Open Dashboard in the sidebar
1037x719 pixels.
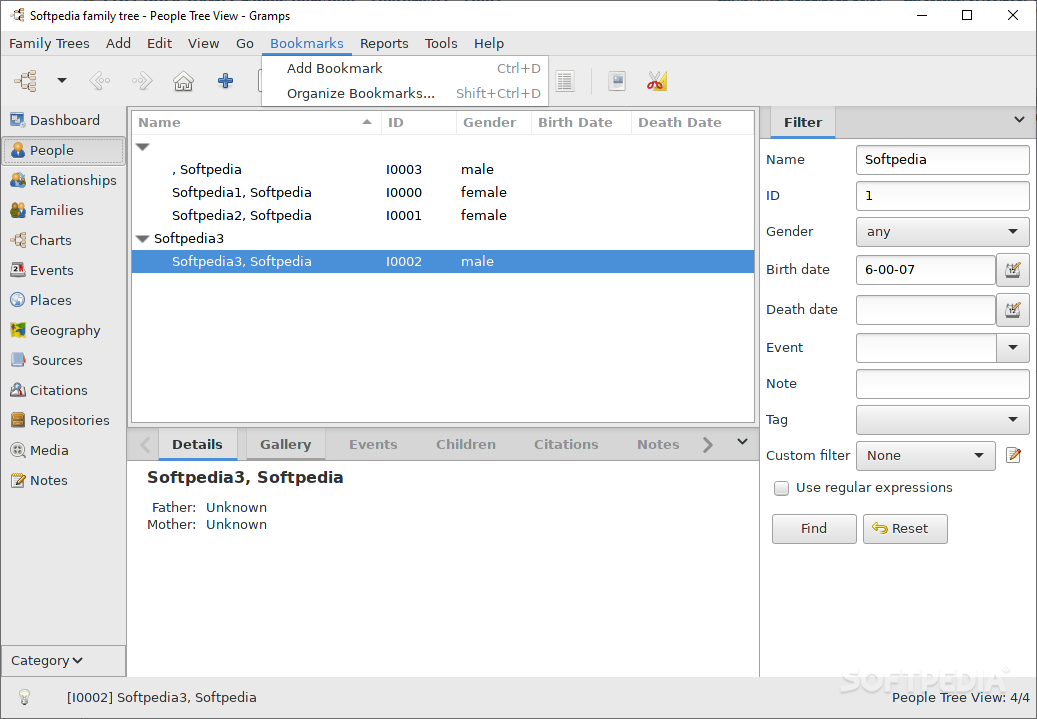pyautogui.click(x=63, y=120)
